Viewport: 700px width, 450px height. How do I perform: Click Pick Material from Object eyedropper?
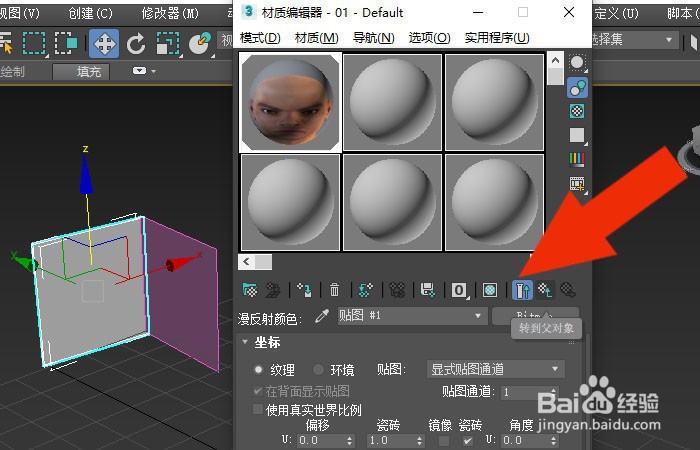tap(321, 316)
